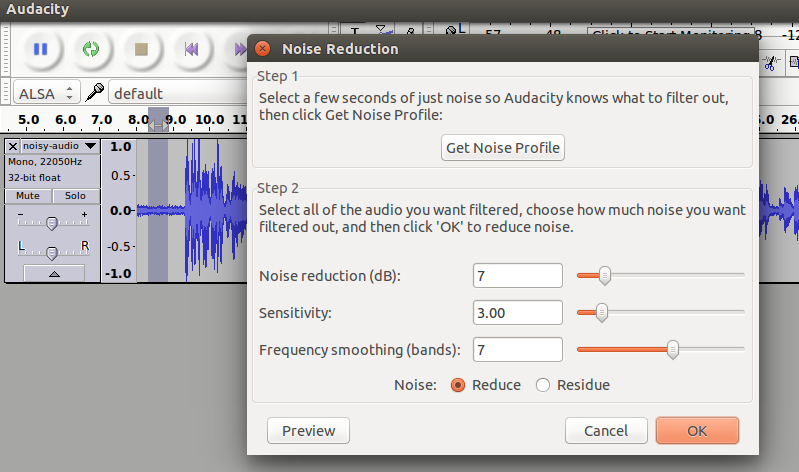Click the green loop Play button
Screen dimensions: 799x472
coord(91,49)
